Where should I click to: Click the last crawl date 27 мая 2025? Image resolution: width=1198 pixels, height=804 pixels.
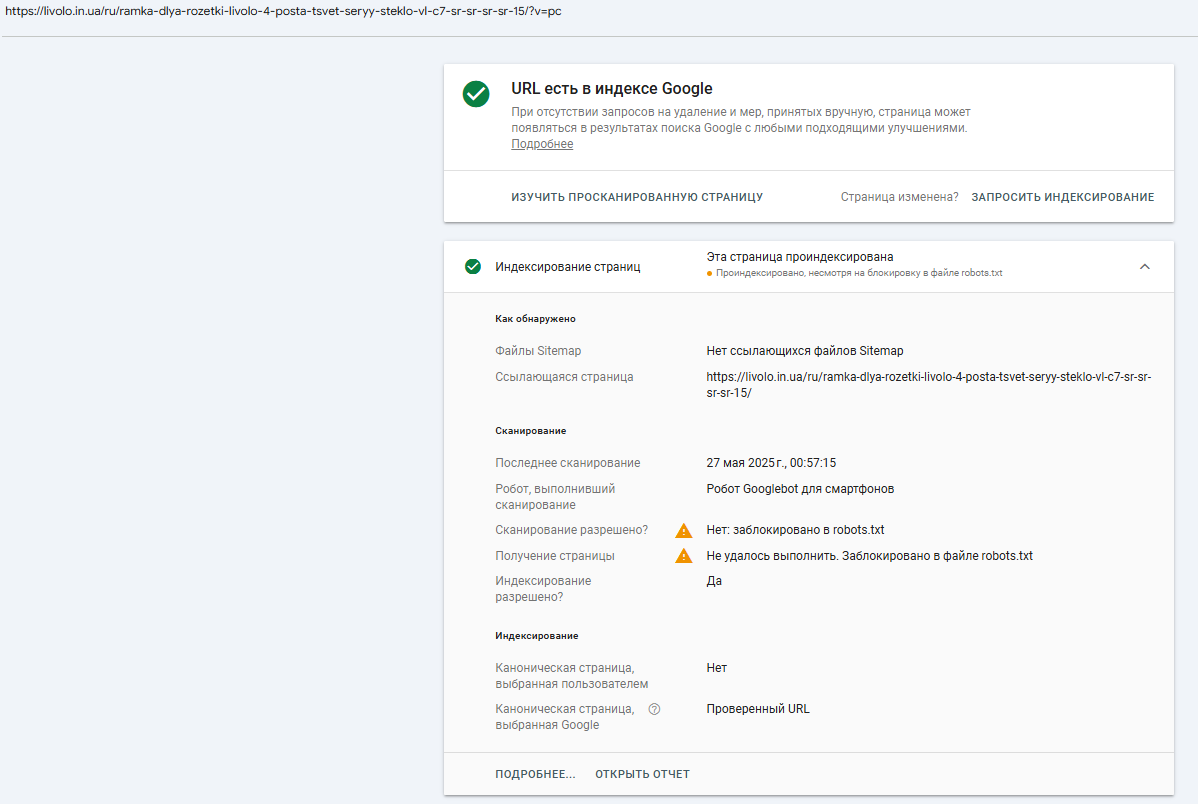[x=771, y=463]
